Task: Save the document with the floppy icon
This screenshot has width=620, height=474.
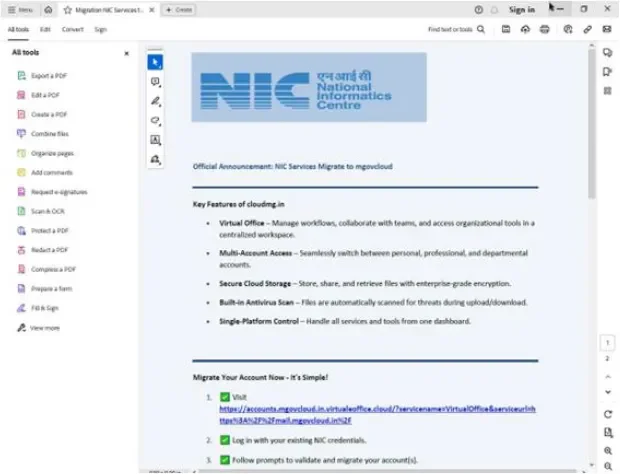Action: coord(507,30)
